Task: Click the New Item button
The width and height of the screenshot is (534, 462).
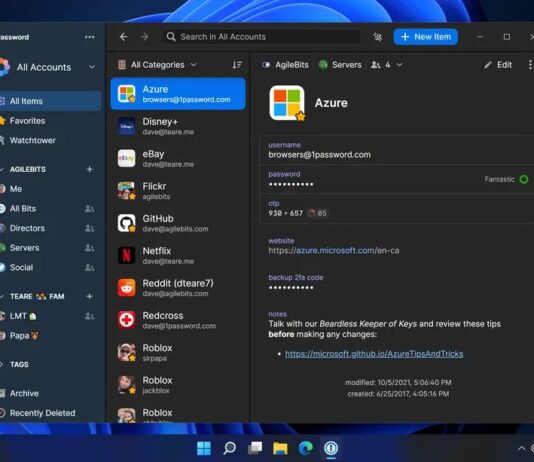Action: (425, 37)
